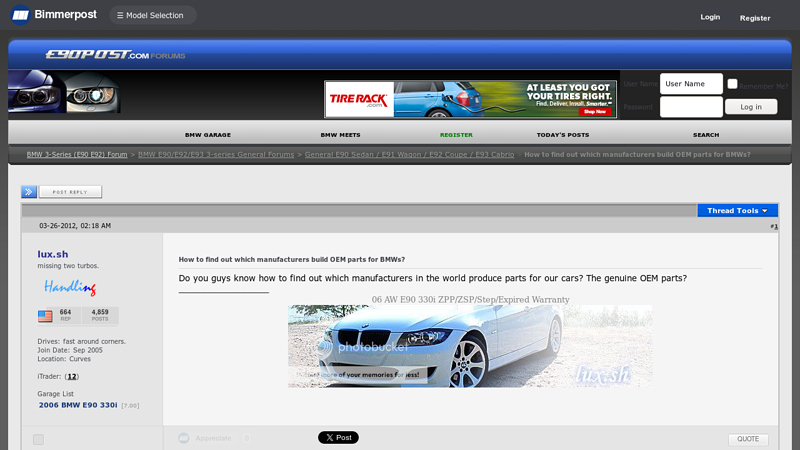Click the Post Reply button
Image resolution: width=800 pixels, height=450 pixels.
click(70, 192)
